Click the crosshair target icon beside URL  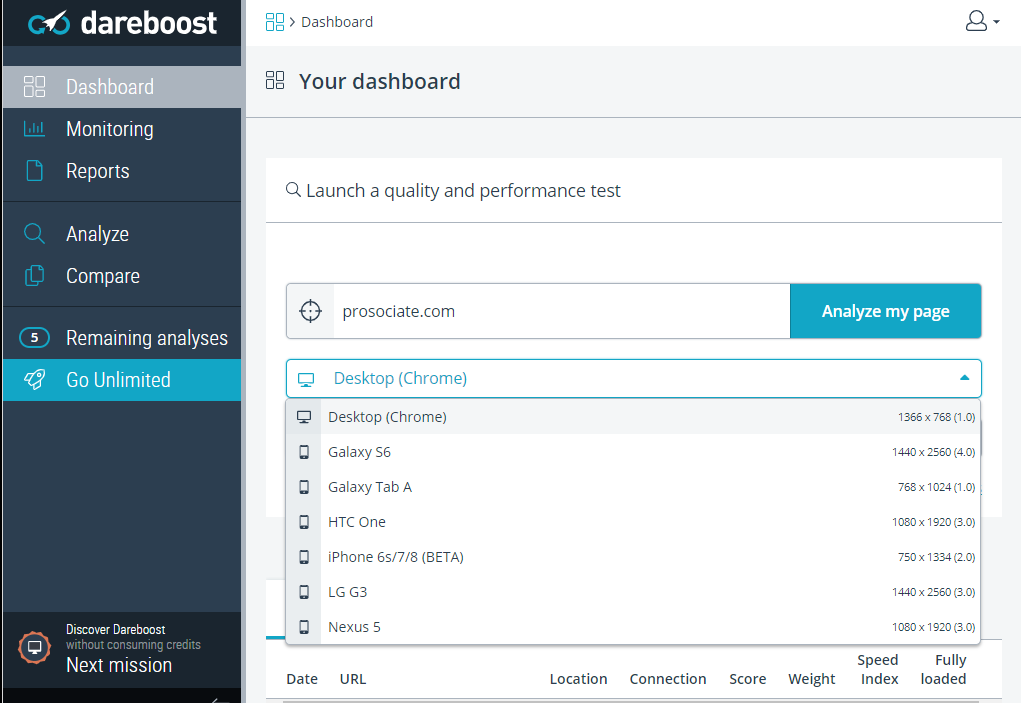(x=311, y=311)
